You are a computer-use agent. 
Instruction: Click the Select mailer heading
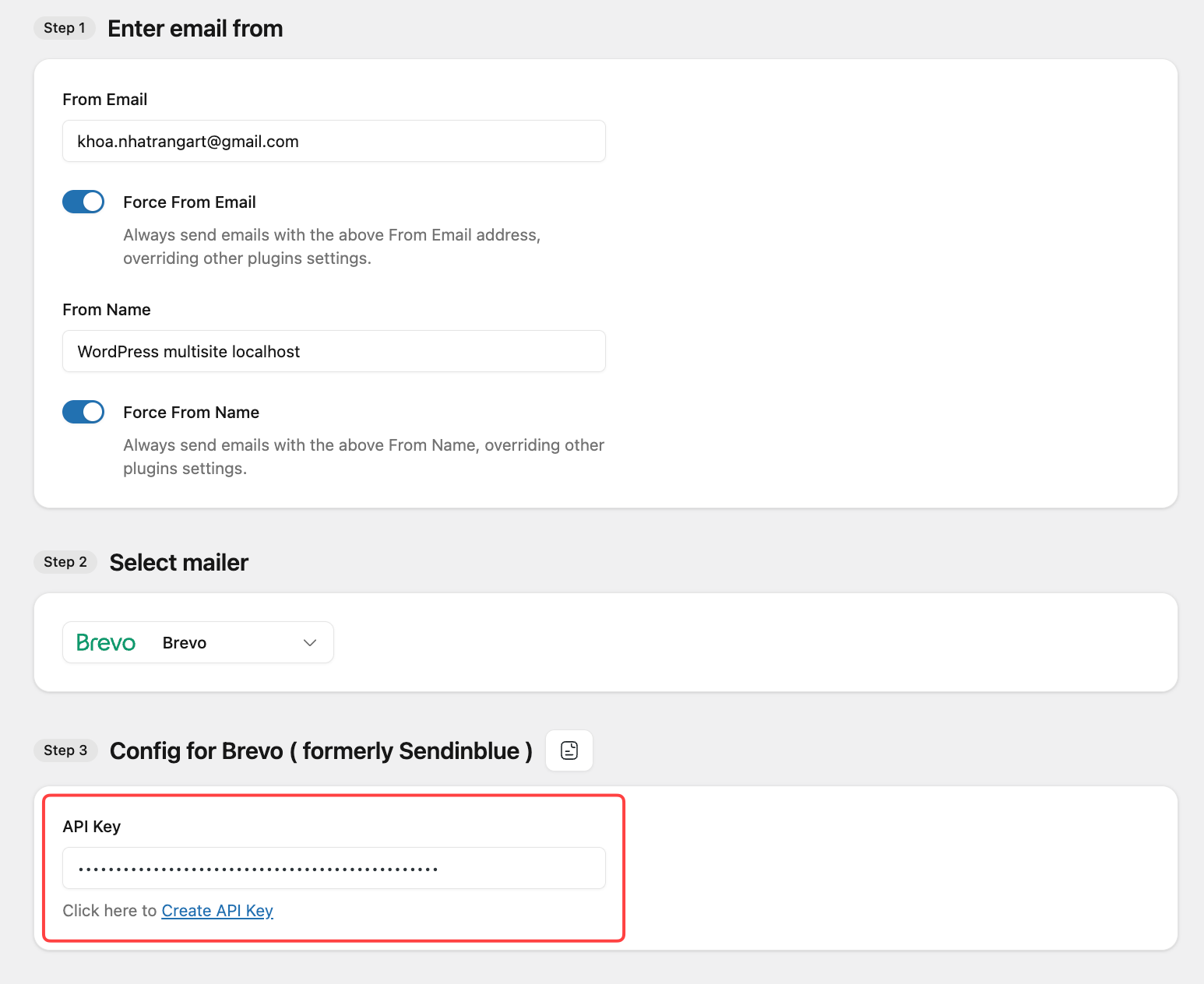(179, 563)
